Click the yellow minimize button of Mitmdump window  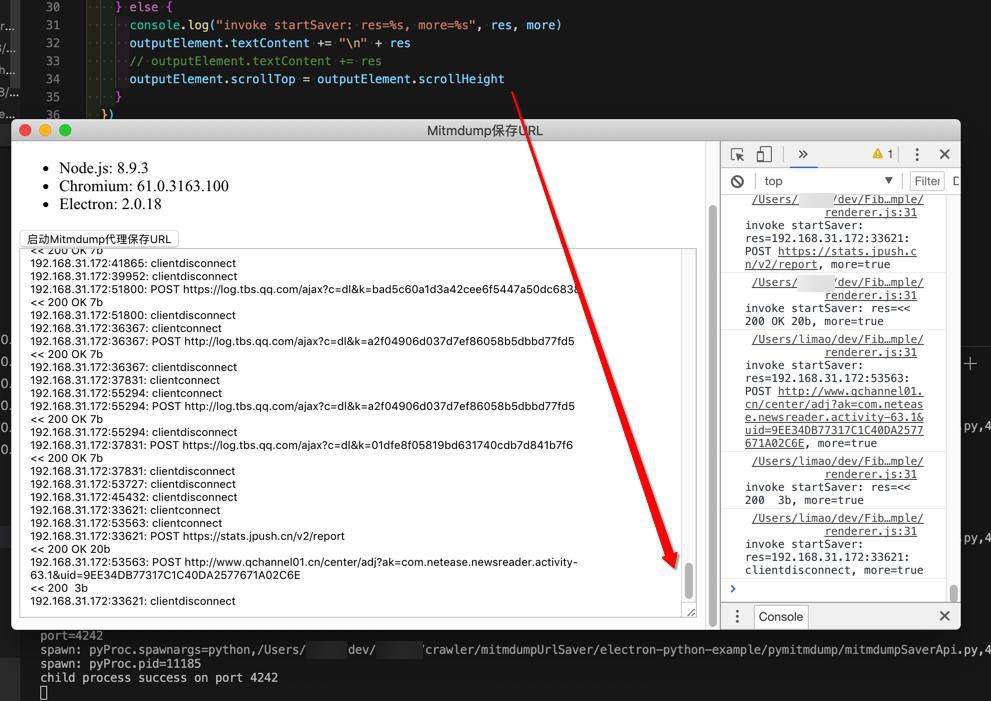point(46,130)
